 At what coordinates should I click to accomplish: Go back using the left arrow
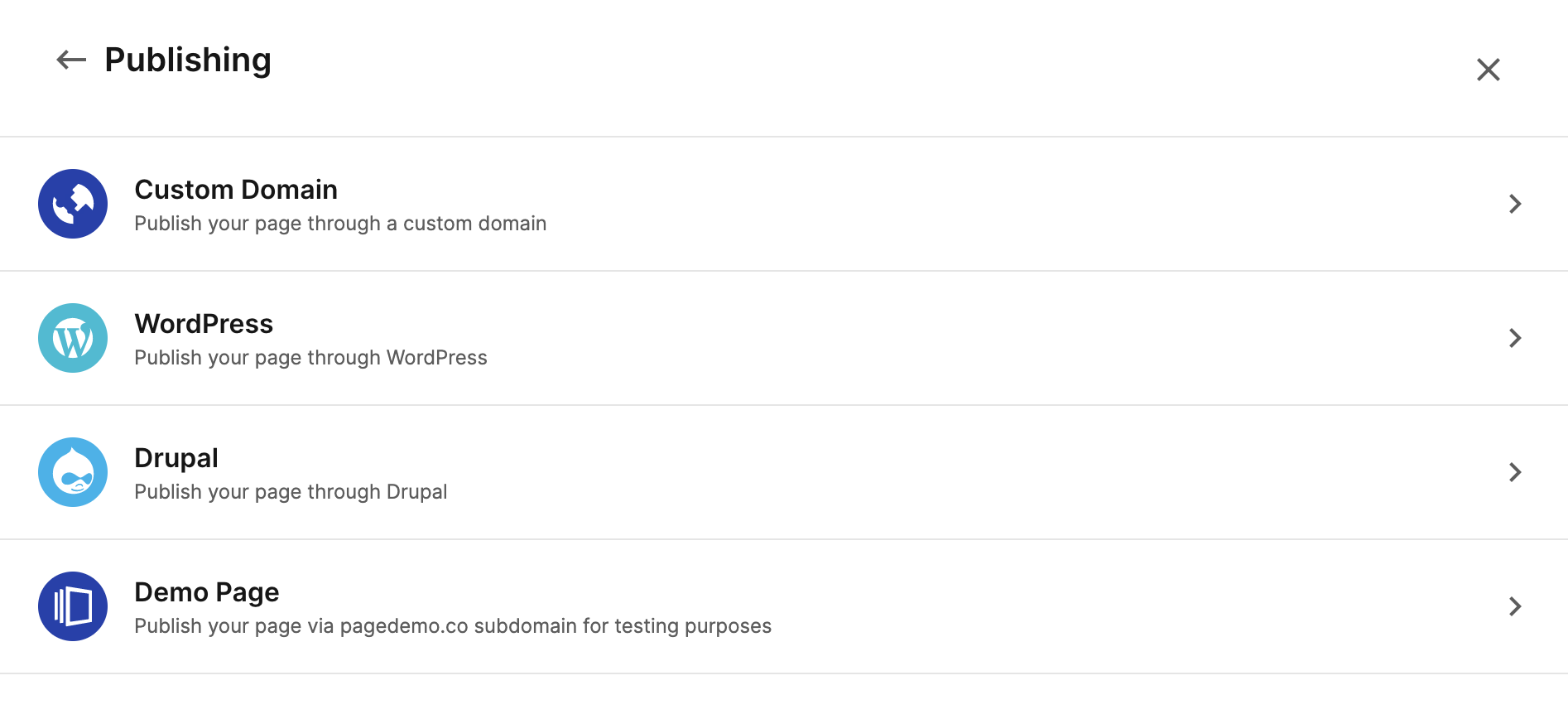(x=71, y=60)
